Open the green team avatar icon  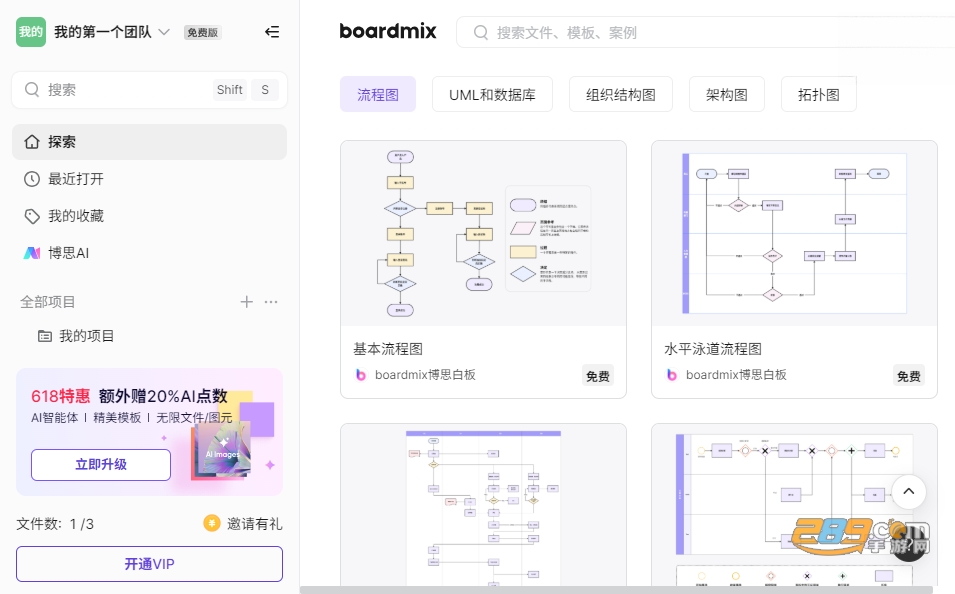(30, 32)
